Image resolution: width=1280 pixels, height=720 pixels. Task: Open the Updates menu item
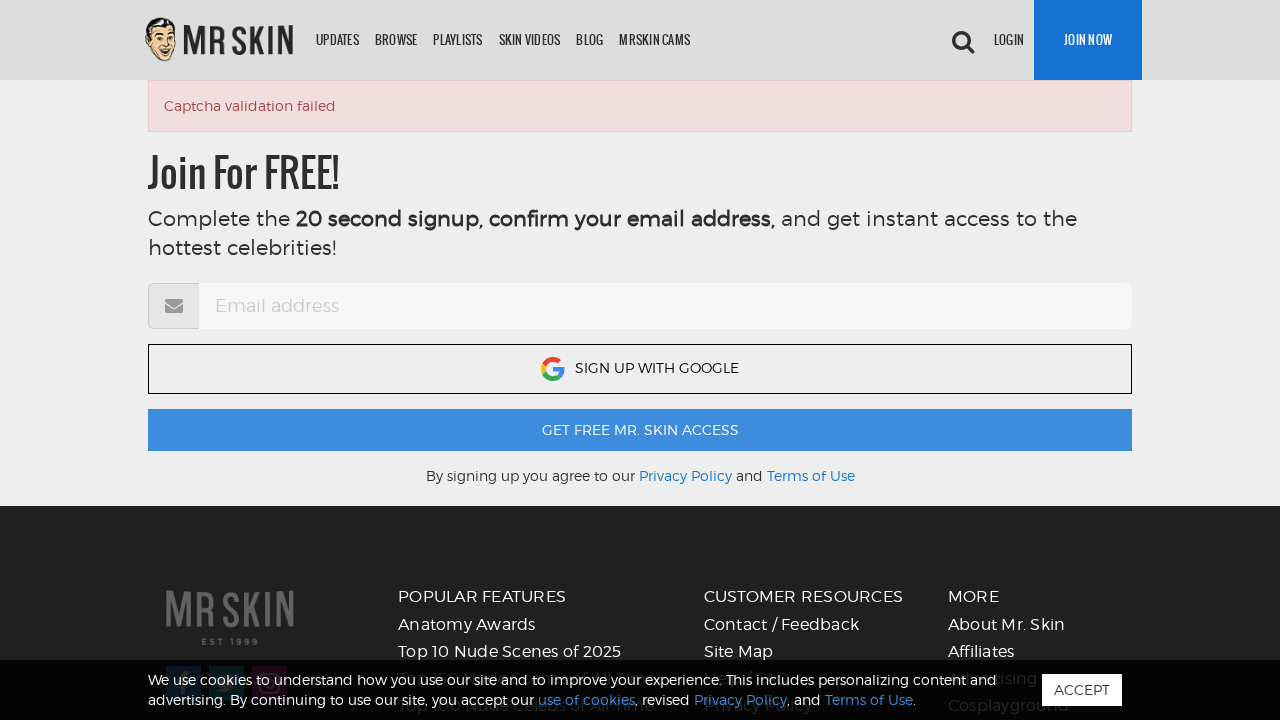tap(337, 40)
